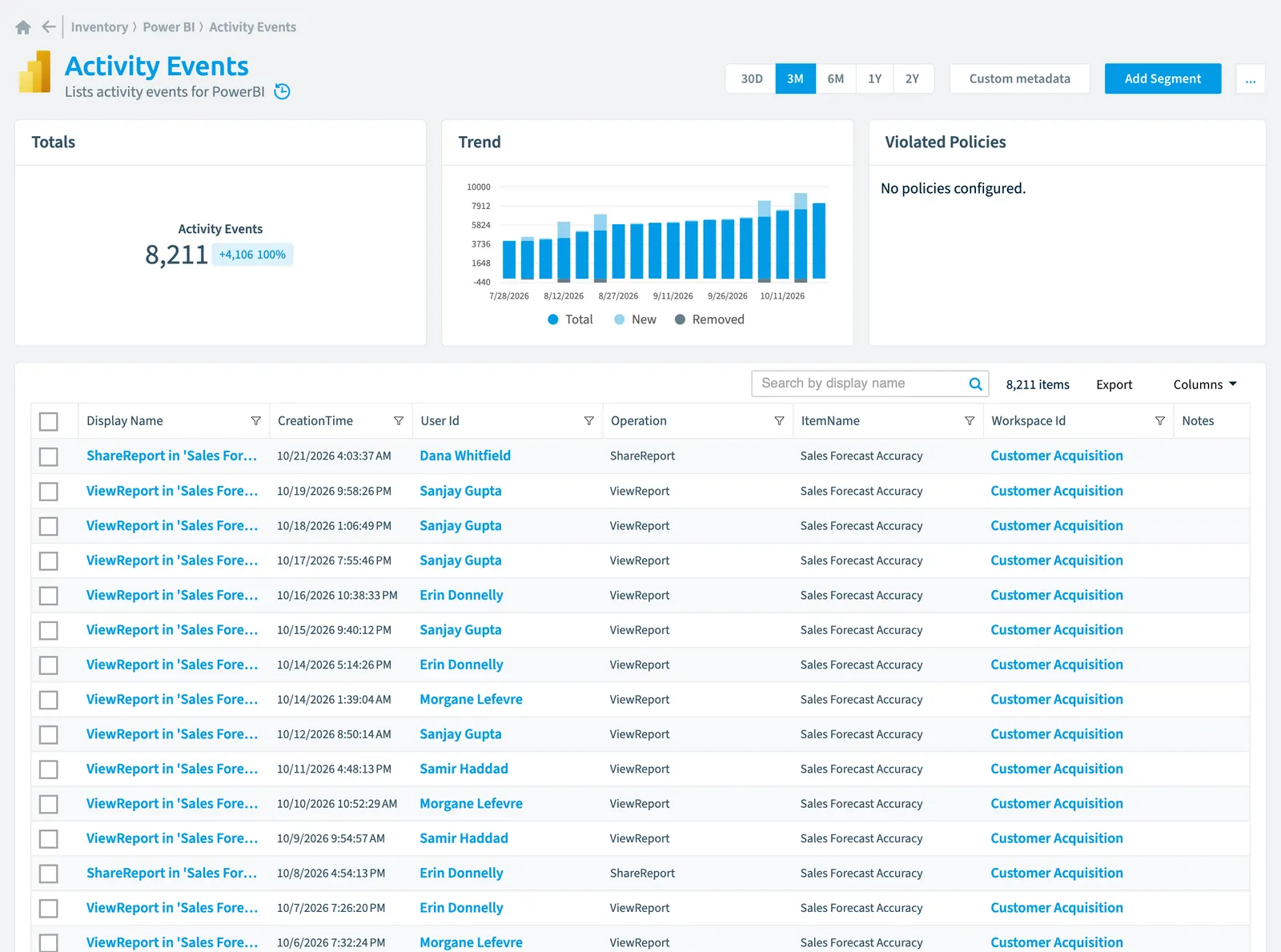Toggle Removed series in trend legend
The image size is (1281, 952).
pos(709,319)
